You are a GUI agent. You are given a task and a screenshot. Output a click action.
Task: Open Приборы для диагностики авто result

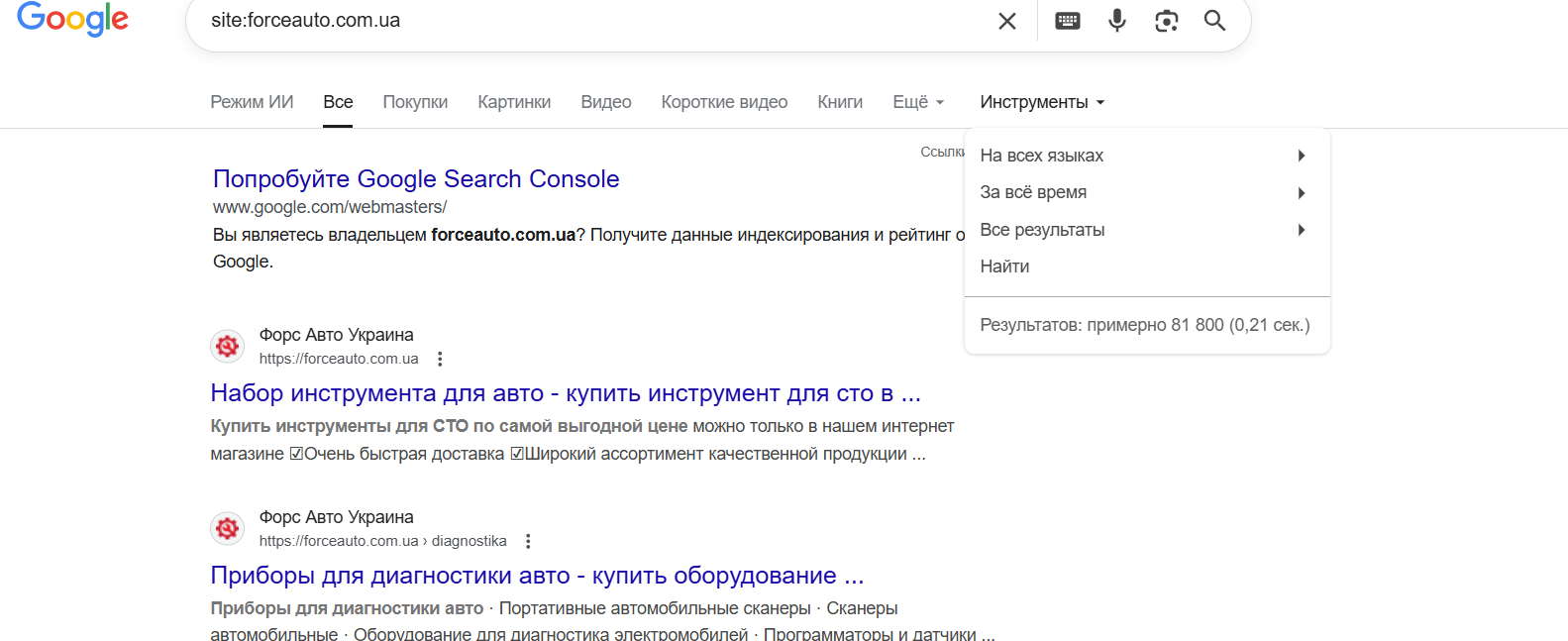(x=537, y=576)
